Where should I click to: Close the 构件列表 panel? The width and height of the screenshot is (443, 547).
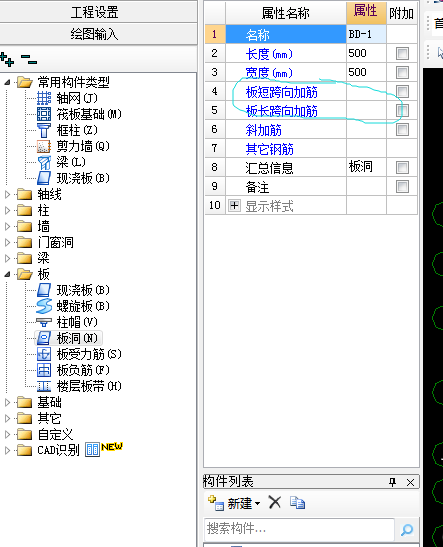pyautogui.click(x=410, y=482)
